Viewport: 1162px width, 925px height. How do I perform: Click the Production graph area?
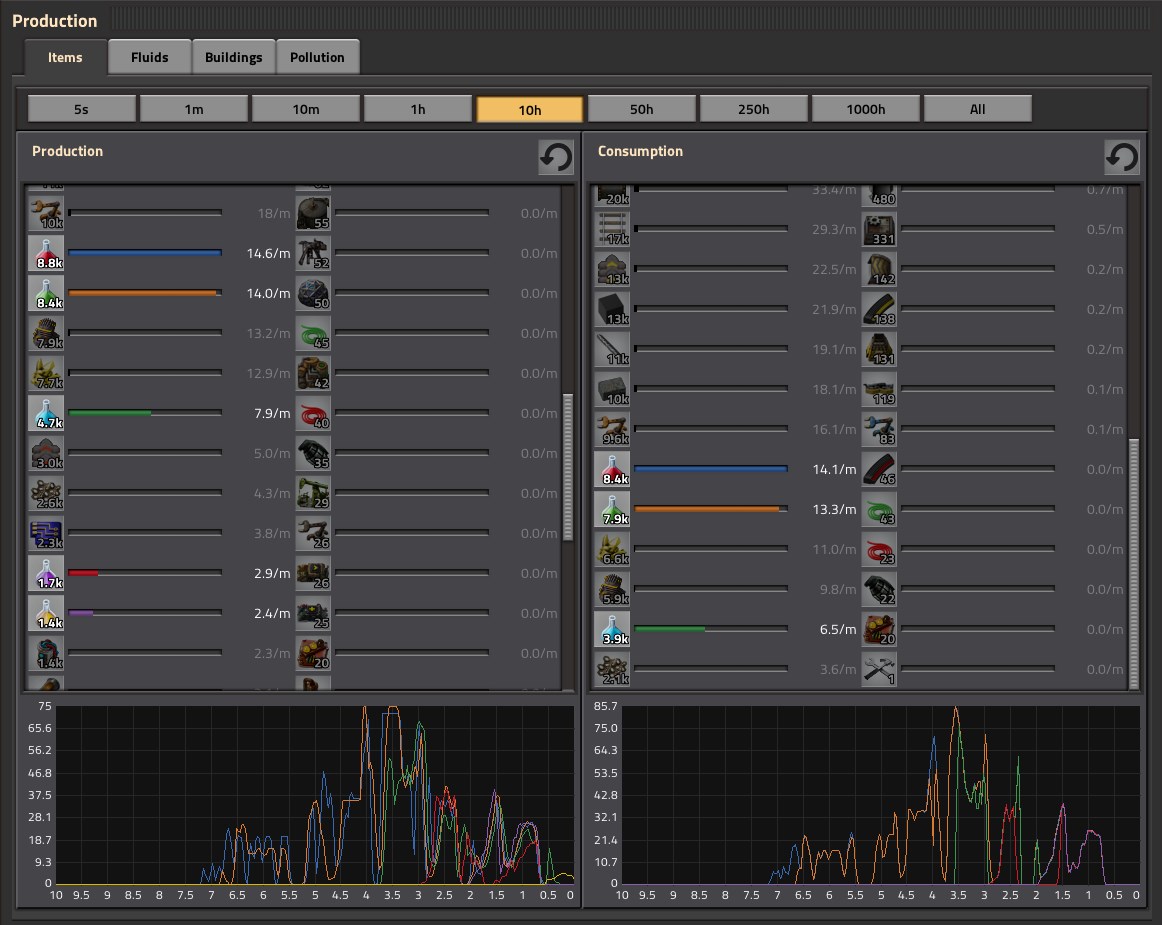315,795
